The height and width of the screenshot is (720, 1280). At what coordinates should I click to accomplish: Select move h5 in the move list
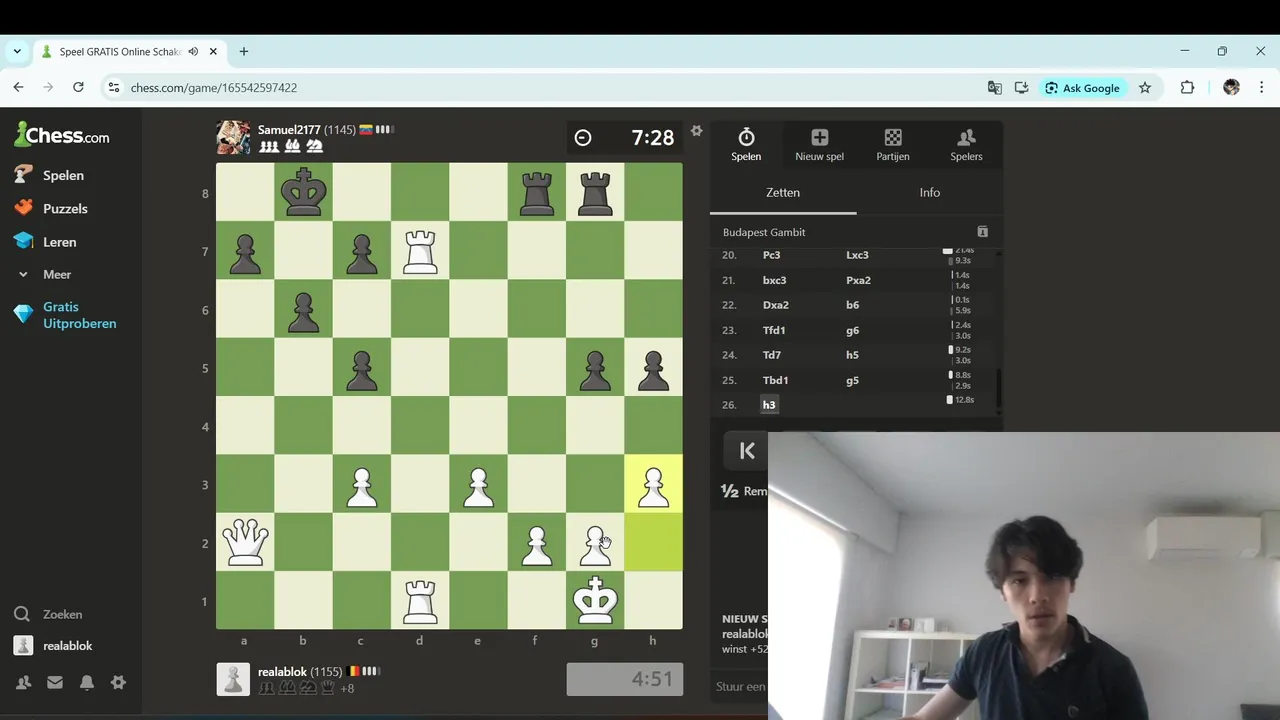click(x=852, y=355)
